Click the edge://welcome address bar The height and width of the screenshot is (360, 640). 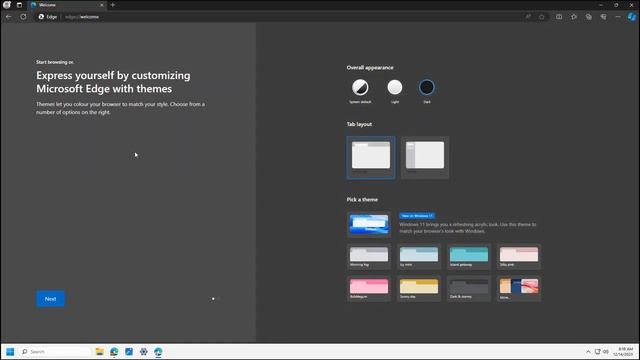tap(278, 17)
